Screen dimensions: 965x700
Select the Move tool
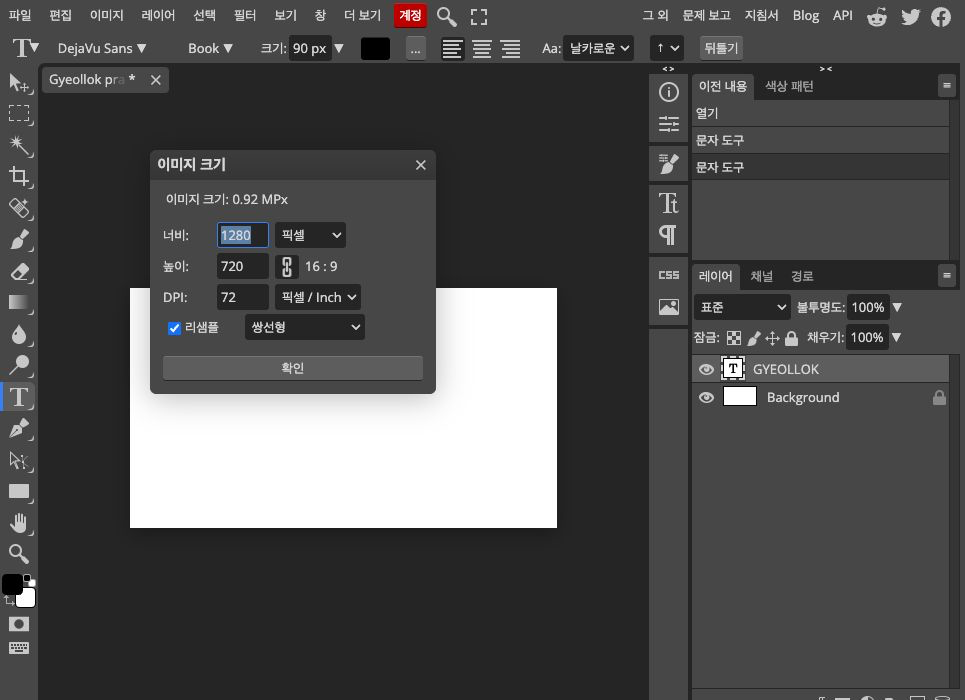18,82
